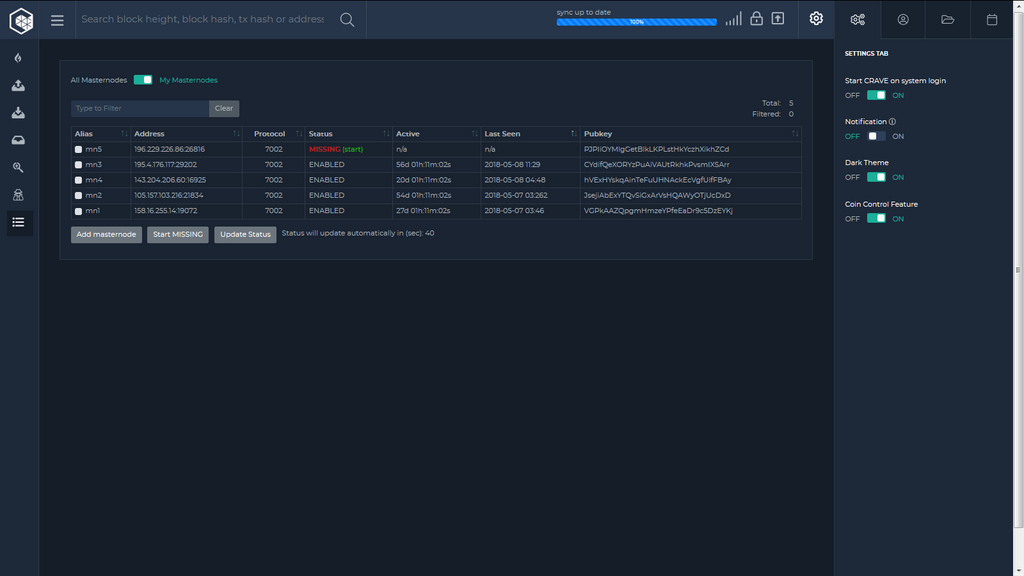
Task: Sort by Last Seen column arrows
Action: (x=573, y=134)
